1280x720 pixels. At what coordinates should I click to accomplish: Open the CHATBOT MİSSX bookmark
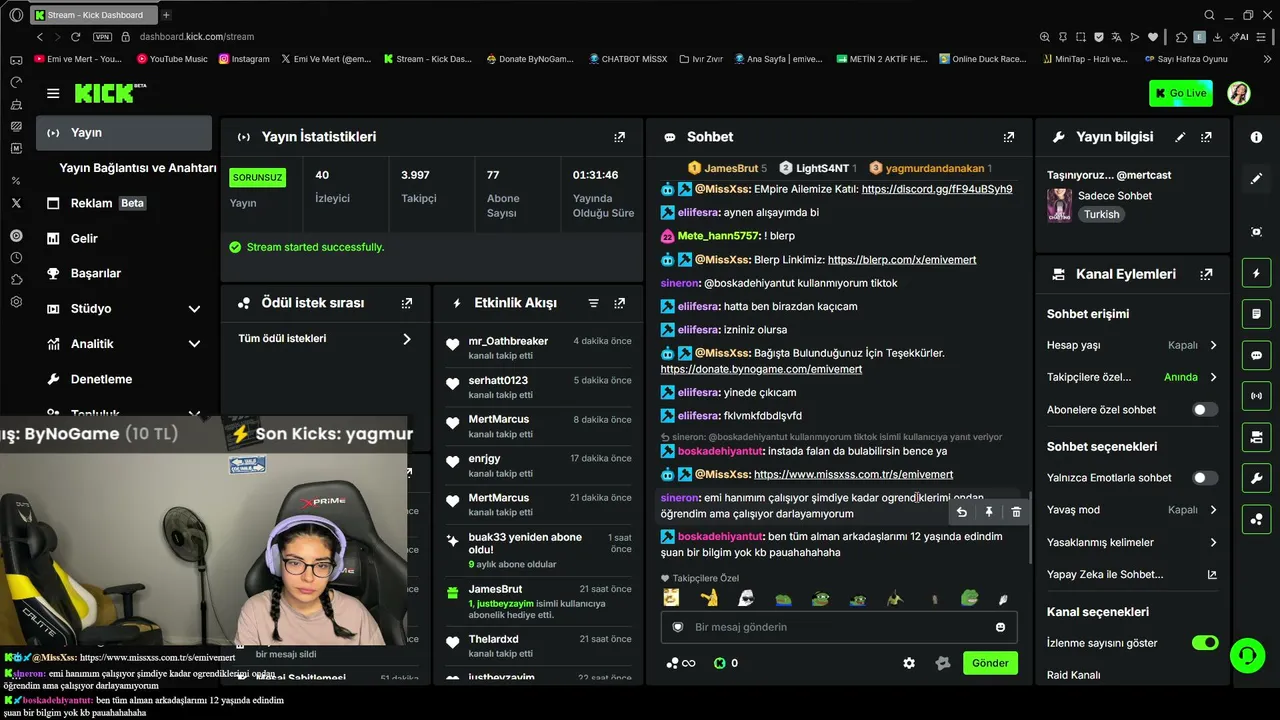(628, 59)
